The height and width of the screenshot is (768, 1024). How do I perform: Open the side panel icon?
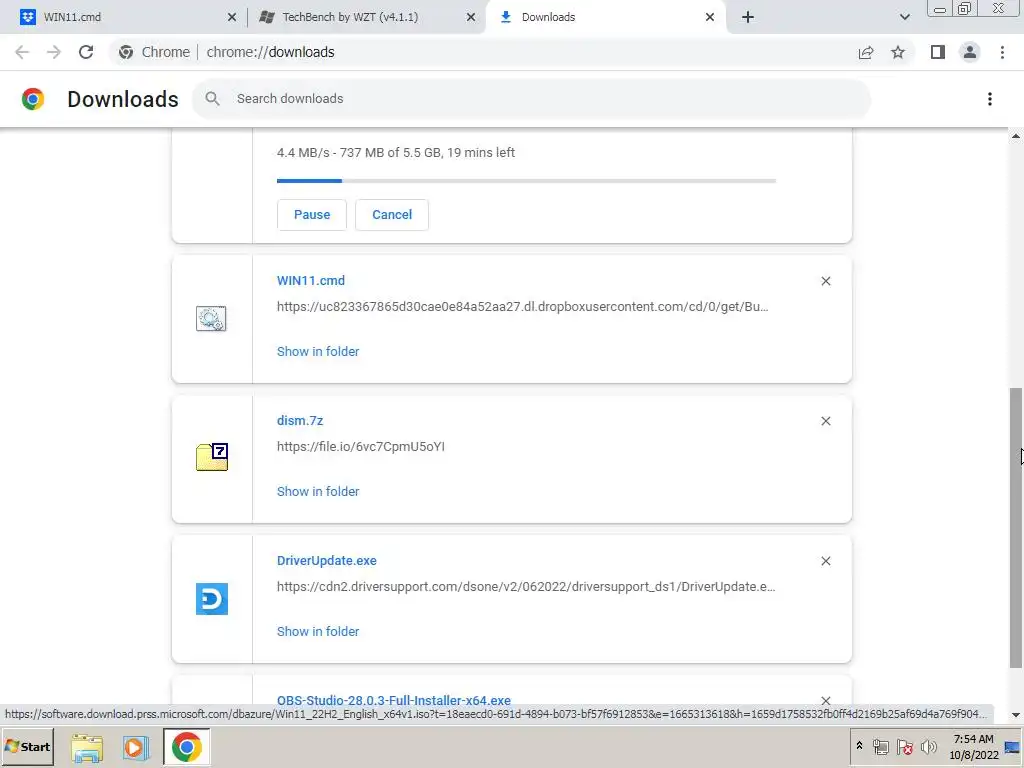938,52
